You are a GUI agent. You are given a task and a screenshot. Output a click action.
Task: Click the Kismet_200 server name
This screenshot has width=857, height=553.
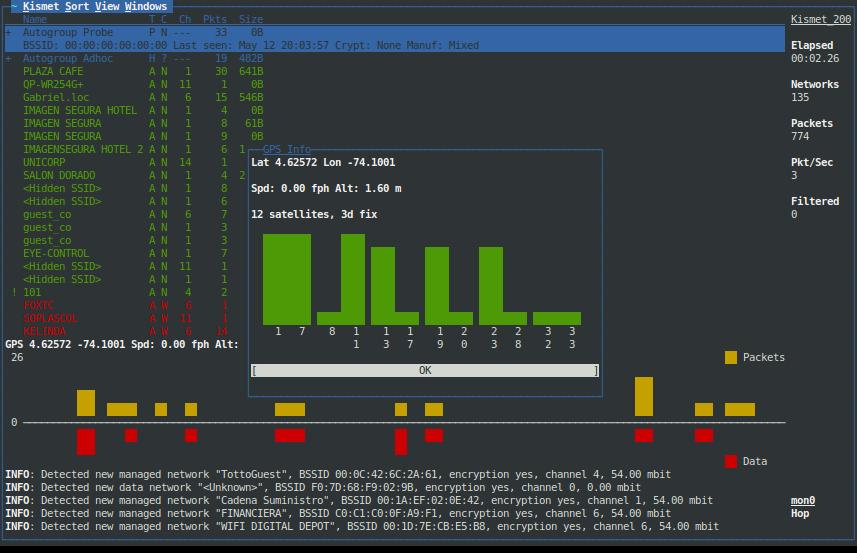(820, 19)
